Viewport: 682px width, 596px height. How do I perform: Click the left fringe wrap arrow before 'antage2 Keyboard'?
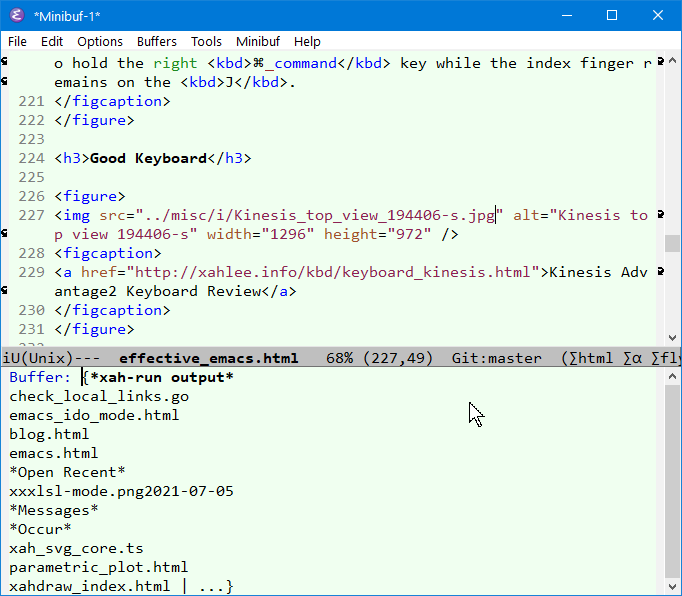4,290
